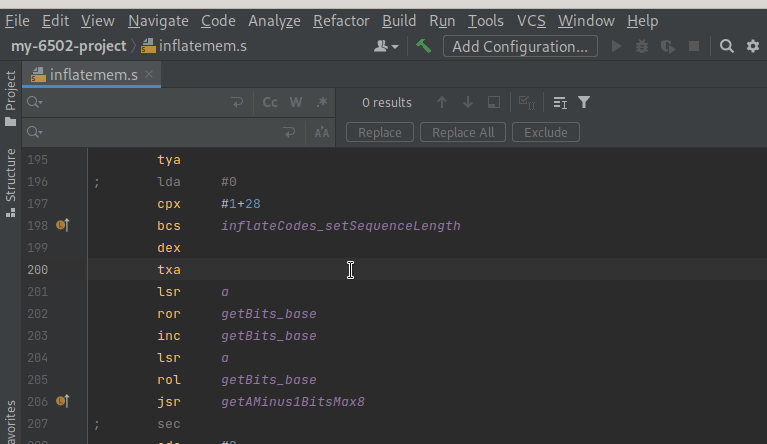Go to next occurrence arrow
The height and width of the screenshot is (444, 767).
point(467,102)
